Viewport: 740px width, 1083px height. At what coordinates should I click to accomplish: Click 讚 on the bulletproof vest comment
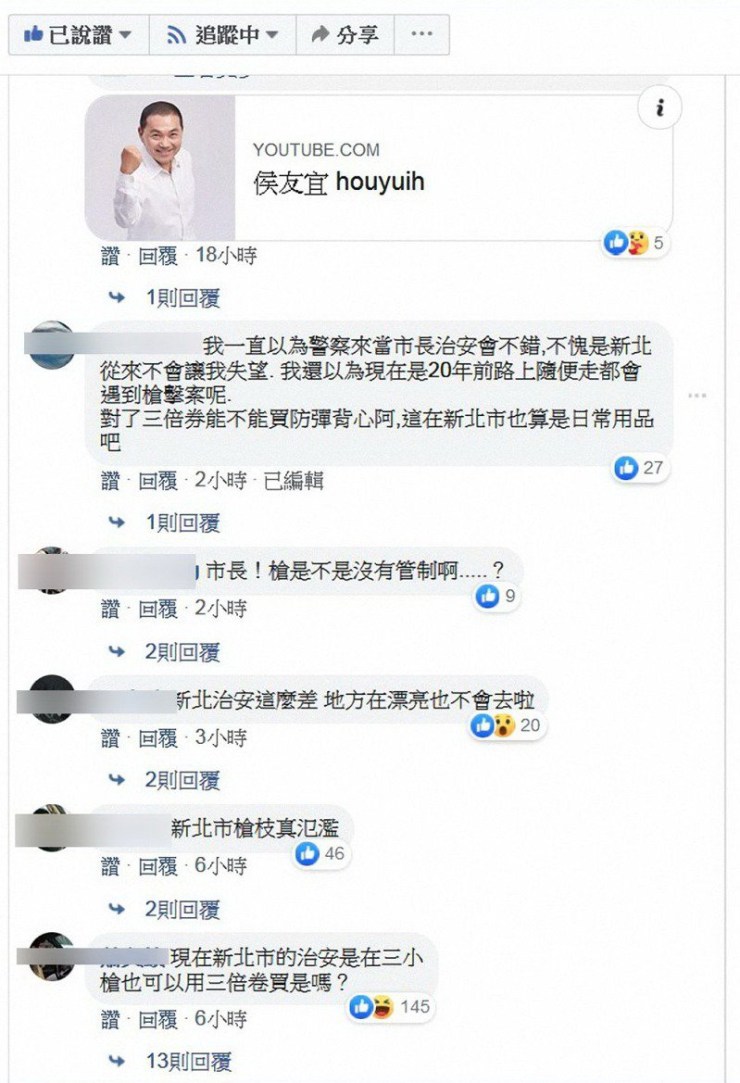pyautogui.click(x=111, y=480)
